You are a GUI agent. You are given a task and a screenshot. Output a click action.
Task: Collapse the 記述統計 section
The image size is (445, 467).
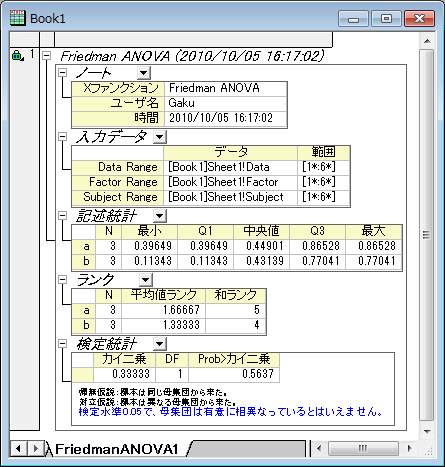62,216
